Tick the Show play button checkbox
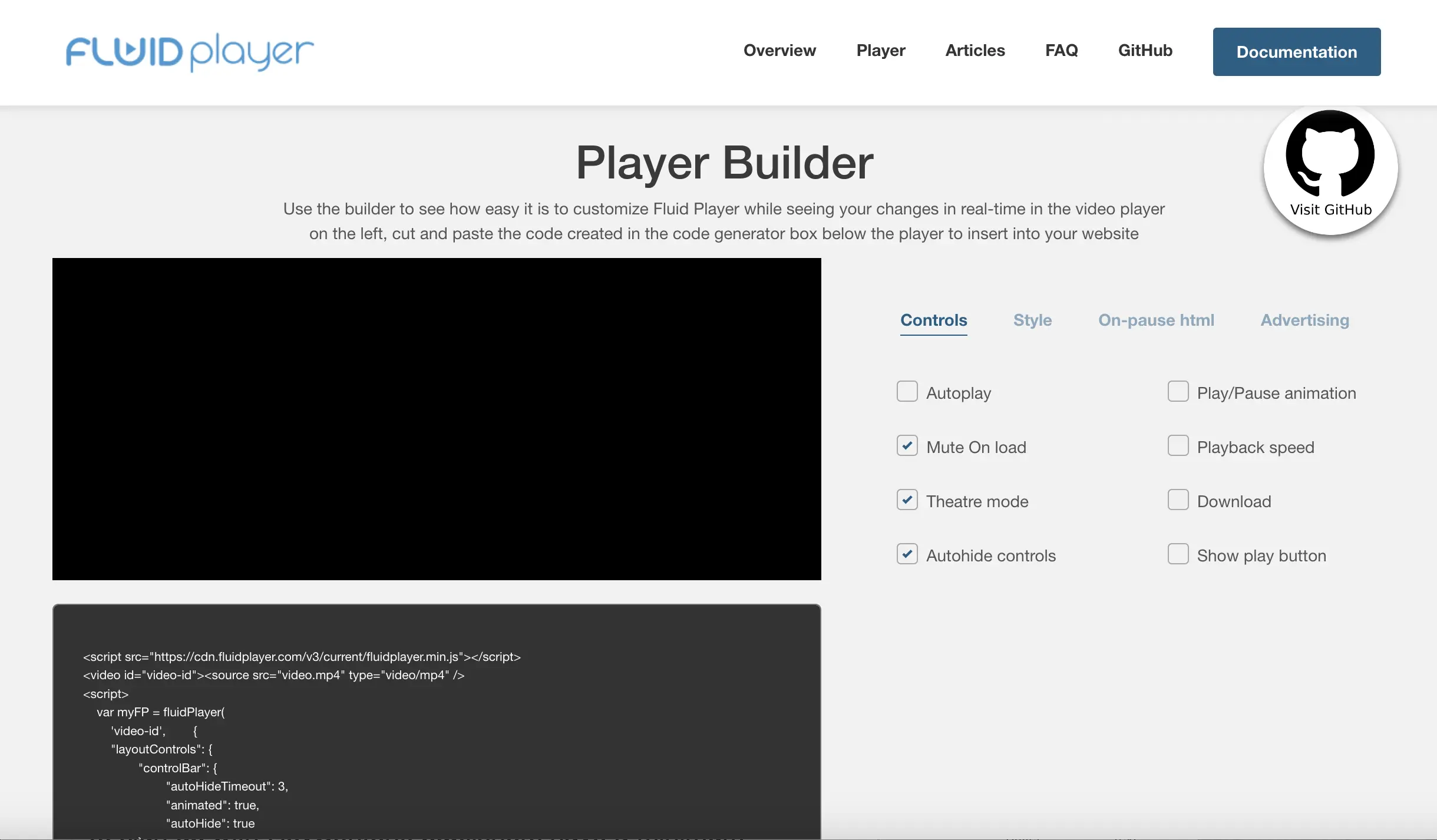The image size is (1437, 840). 1178,554
